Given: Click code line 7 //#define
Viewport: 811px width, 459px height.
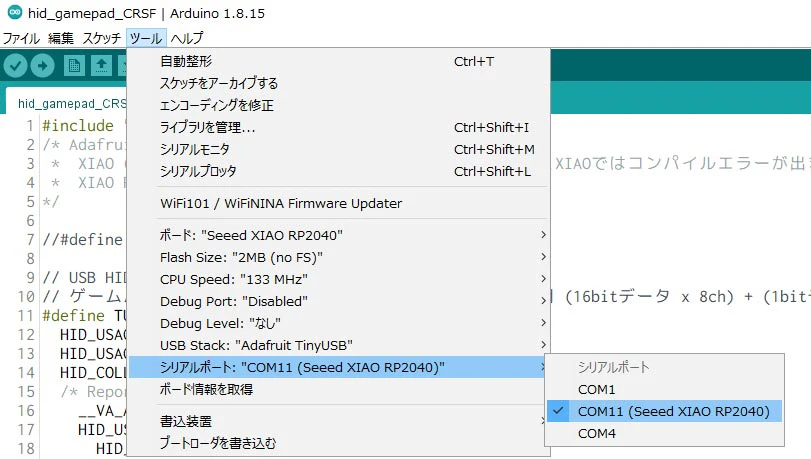Looking at the screenshot, I should pos(83,240).
